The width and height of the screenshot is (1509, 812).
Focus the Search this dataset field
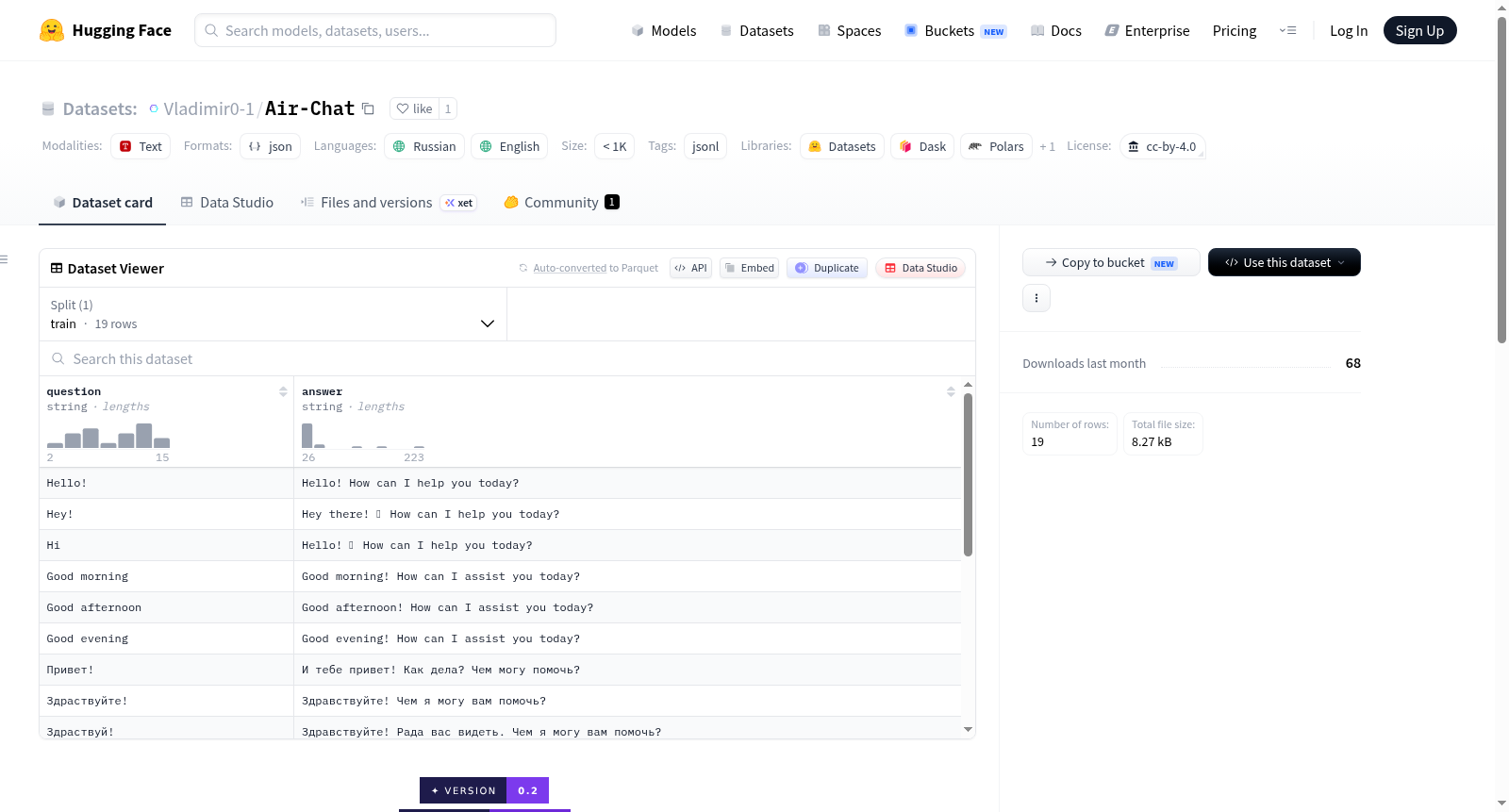tap(507, 358)
